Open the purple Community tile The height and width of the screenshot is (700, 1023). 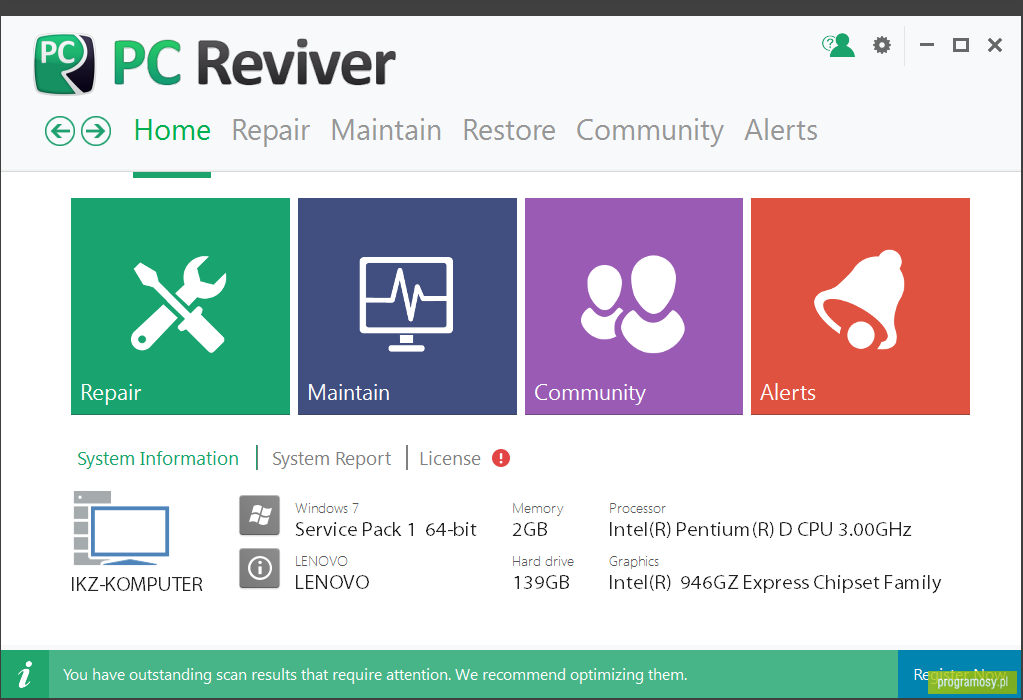[x=634, y=306]
